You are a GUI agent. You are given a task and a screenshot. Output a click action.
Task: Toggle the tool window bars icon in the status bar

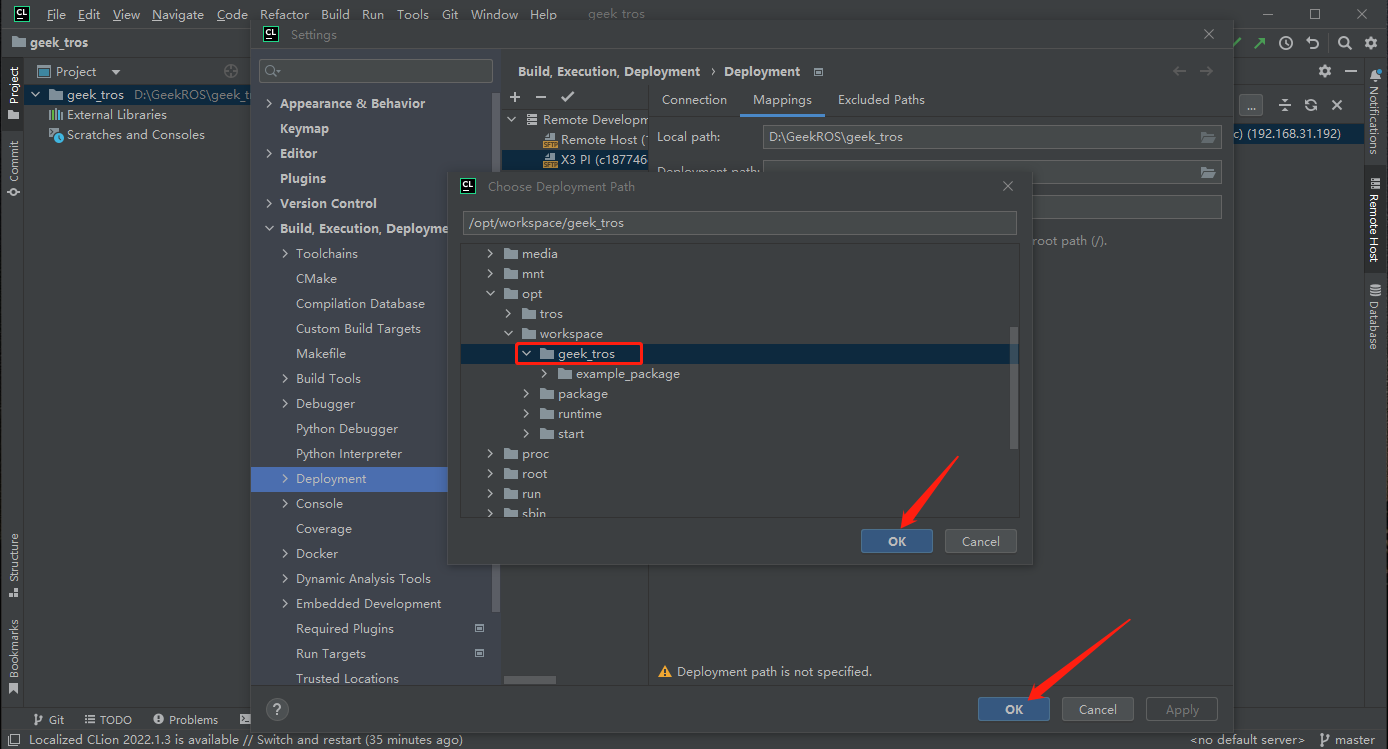(12, 740)
